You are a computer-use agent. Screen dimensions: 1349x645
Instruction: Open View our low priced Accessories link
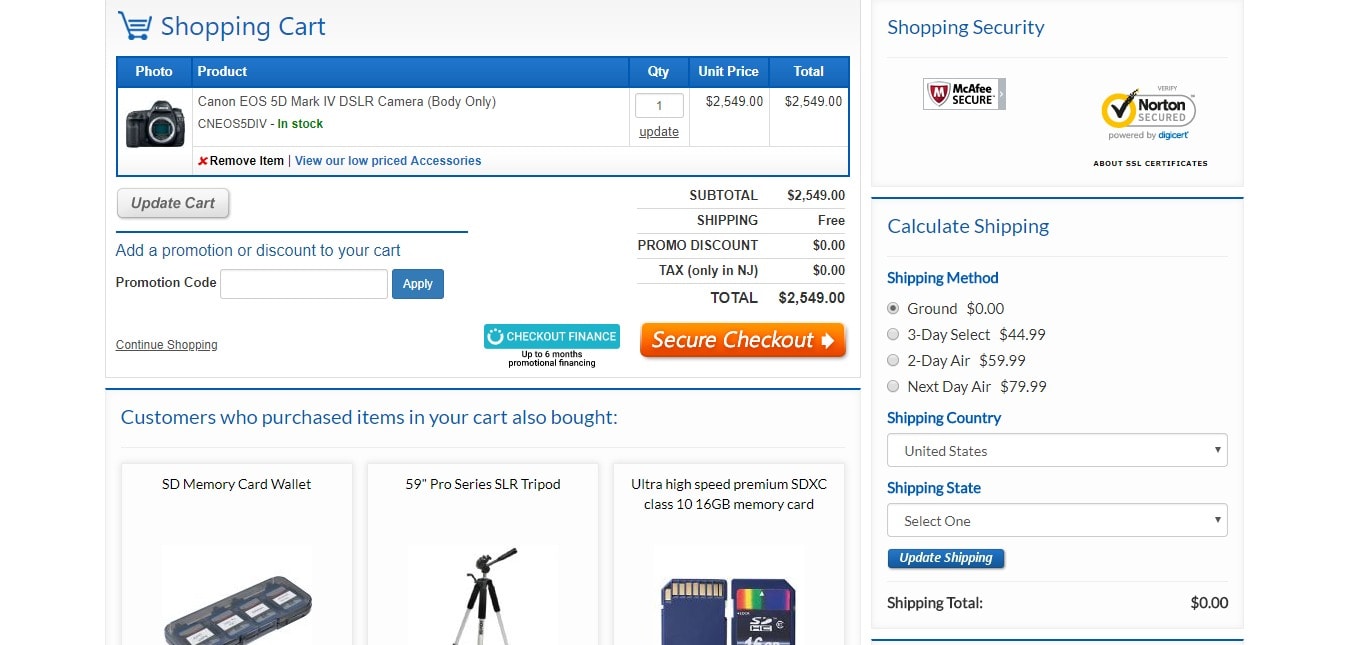(x=388, y=161)
